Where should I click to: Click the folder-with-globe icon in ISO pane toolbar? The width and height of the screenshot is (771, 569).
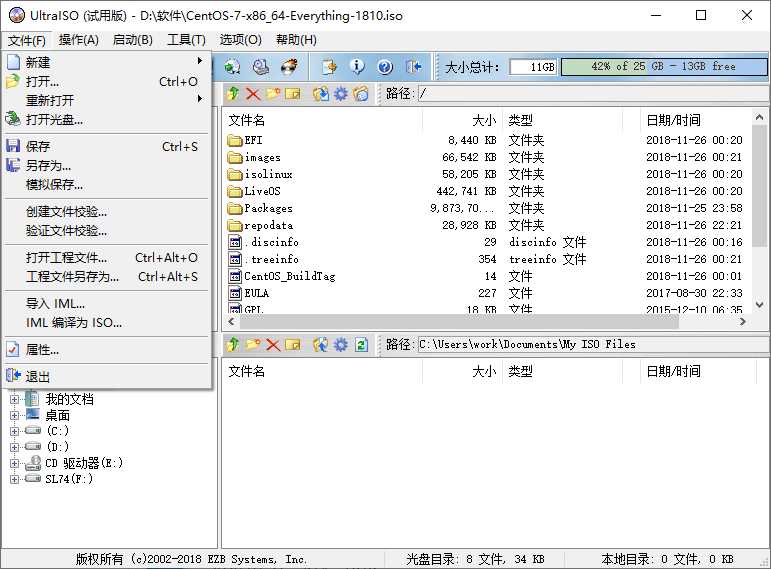tap(360, 93)
